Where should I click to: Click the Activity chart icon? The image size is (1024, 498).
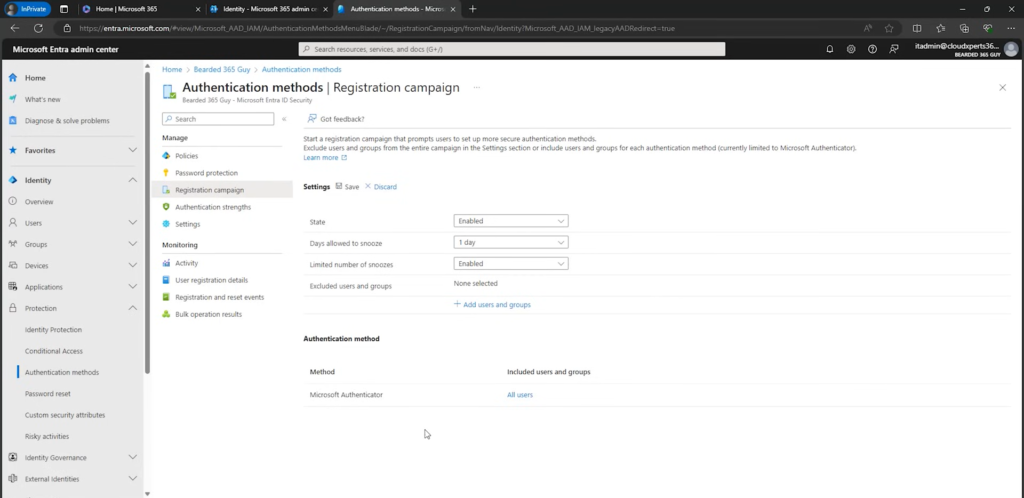point(166,263)
